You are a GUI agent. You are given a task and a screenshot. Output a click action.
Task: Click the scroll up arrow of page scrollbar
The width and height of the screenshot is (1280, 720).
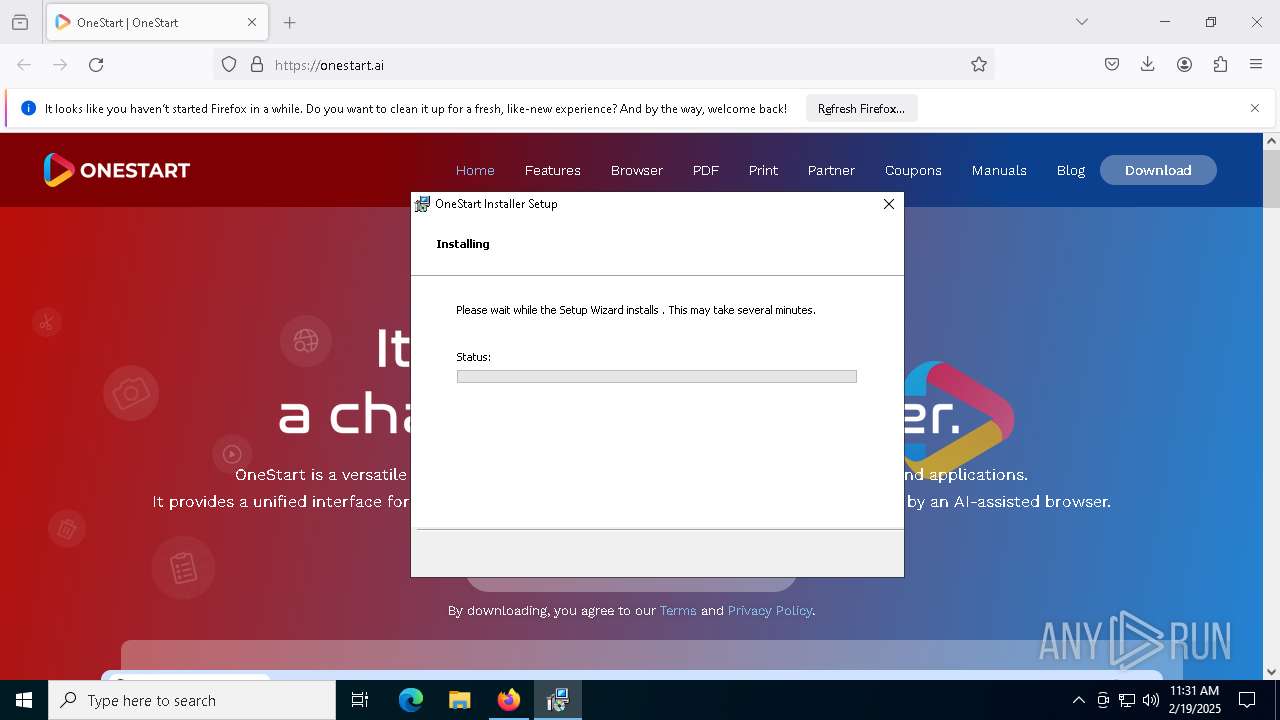point(1271,141)
